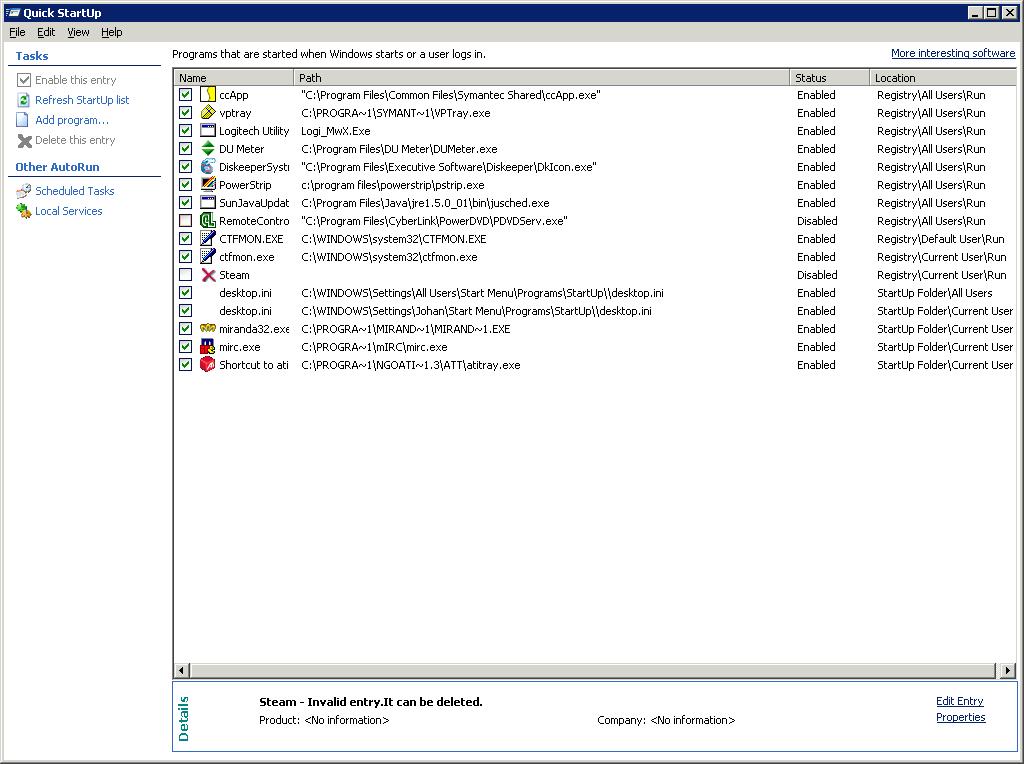
Task: Click the DU Meter arrows icon
Action: pyautogui.click(x=208, y=149)
